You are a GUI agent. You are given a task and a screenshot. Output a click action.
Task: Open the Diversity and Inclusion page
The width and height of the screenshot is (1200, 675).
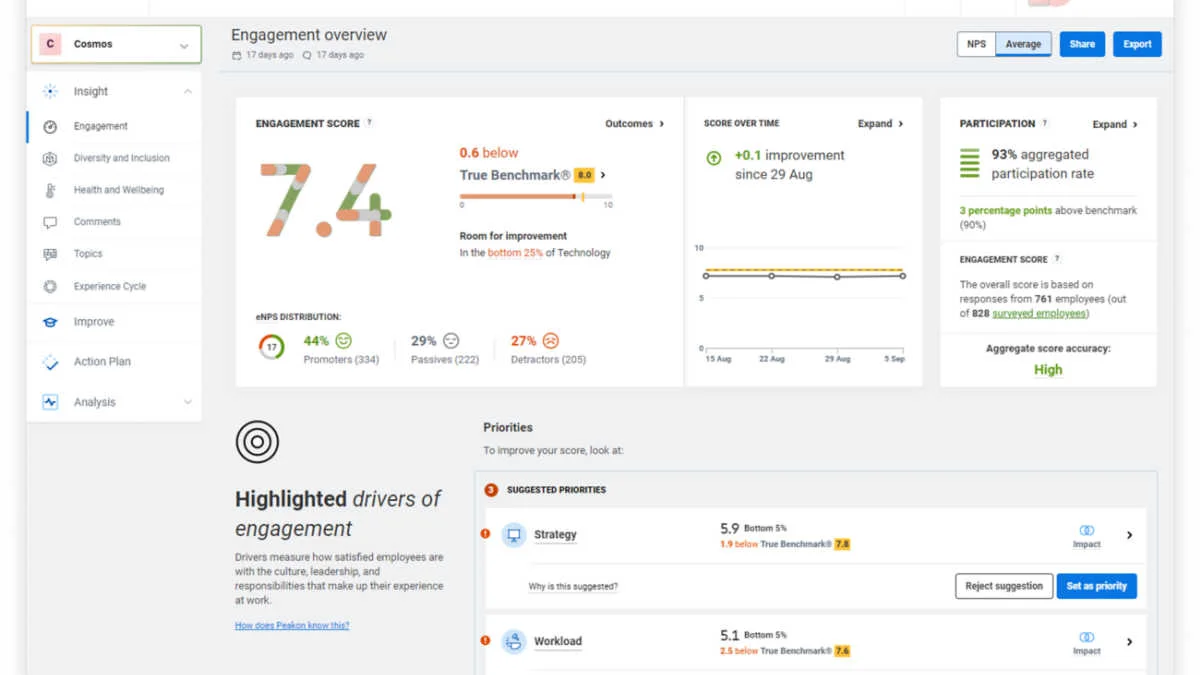49,158
